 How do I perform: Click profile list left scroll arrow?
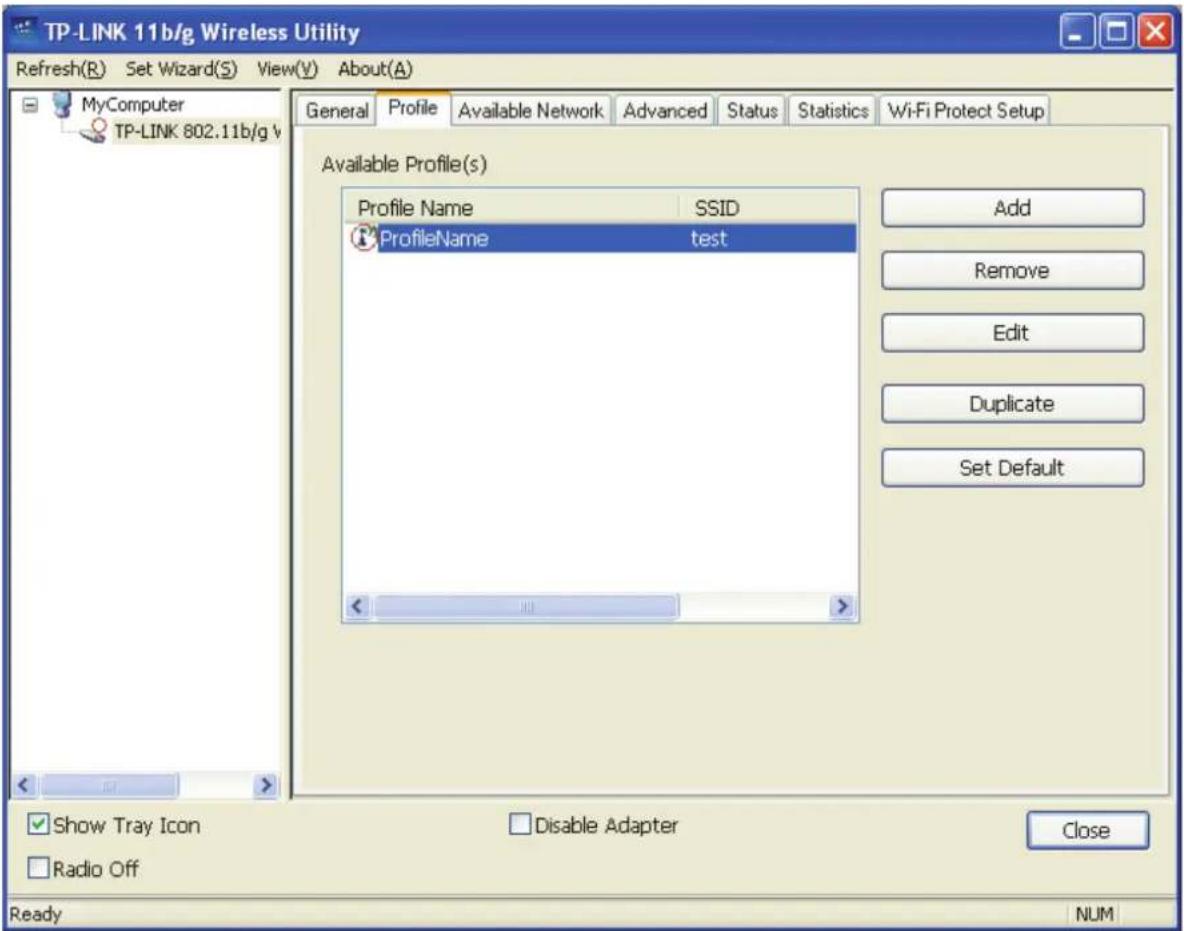click(358, 606)
